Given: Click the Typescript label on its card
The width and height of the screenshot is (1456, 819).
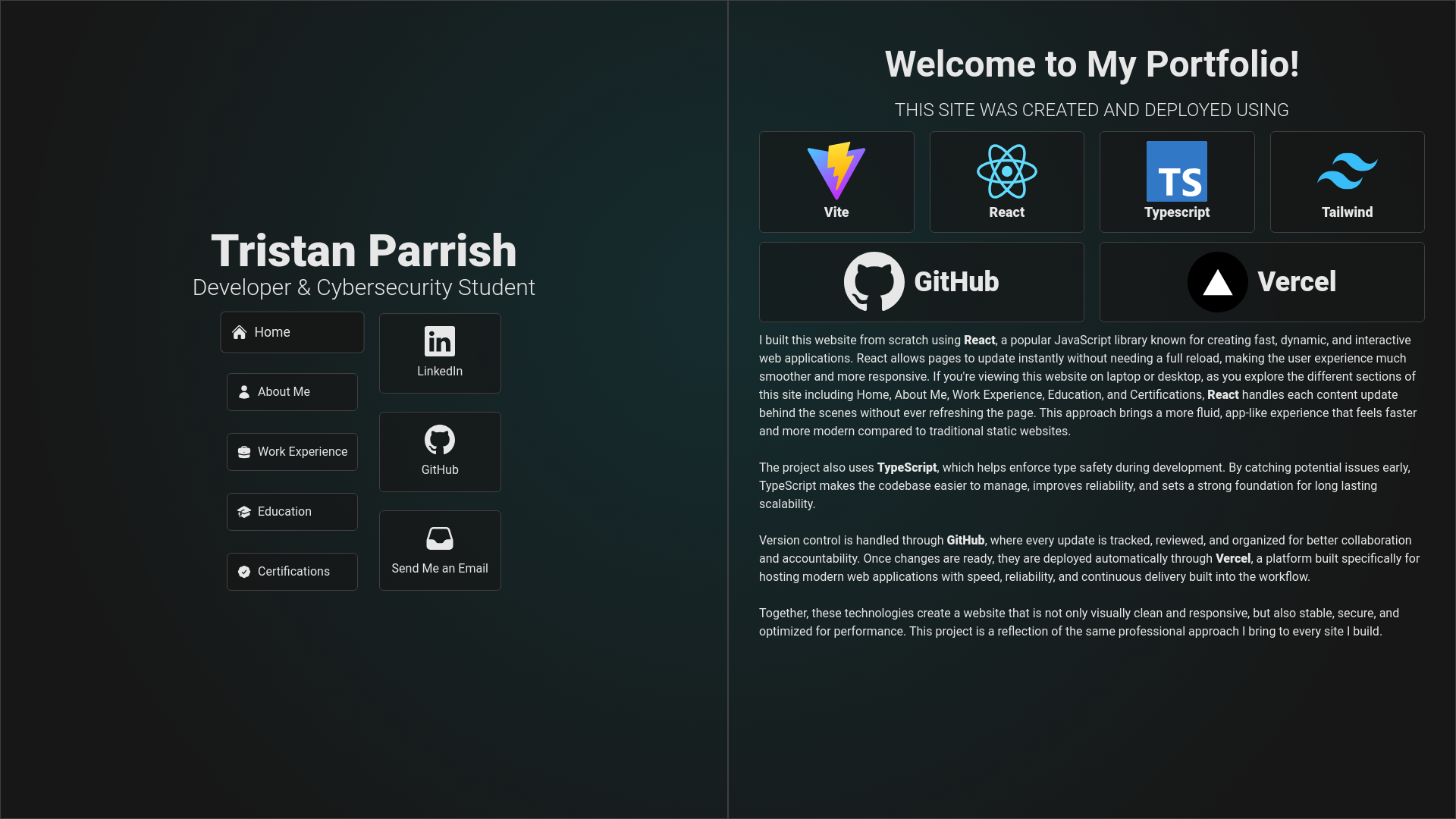Looking at the screenshot, I should [1177, 212].
